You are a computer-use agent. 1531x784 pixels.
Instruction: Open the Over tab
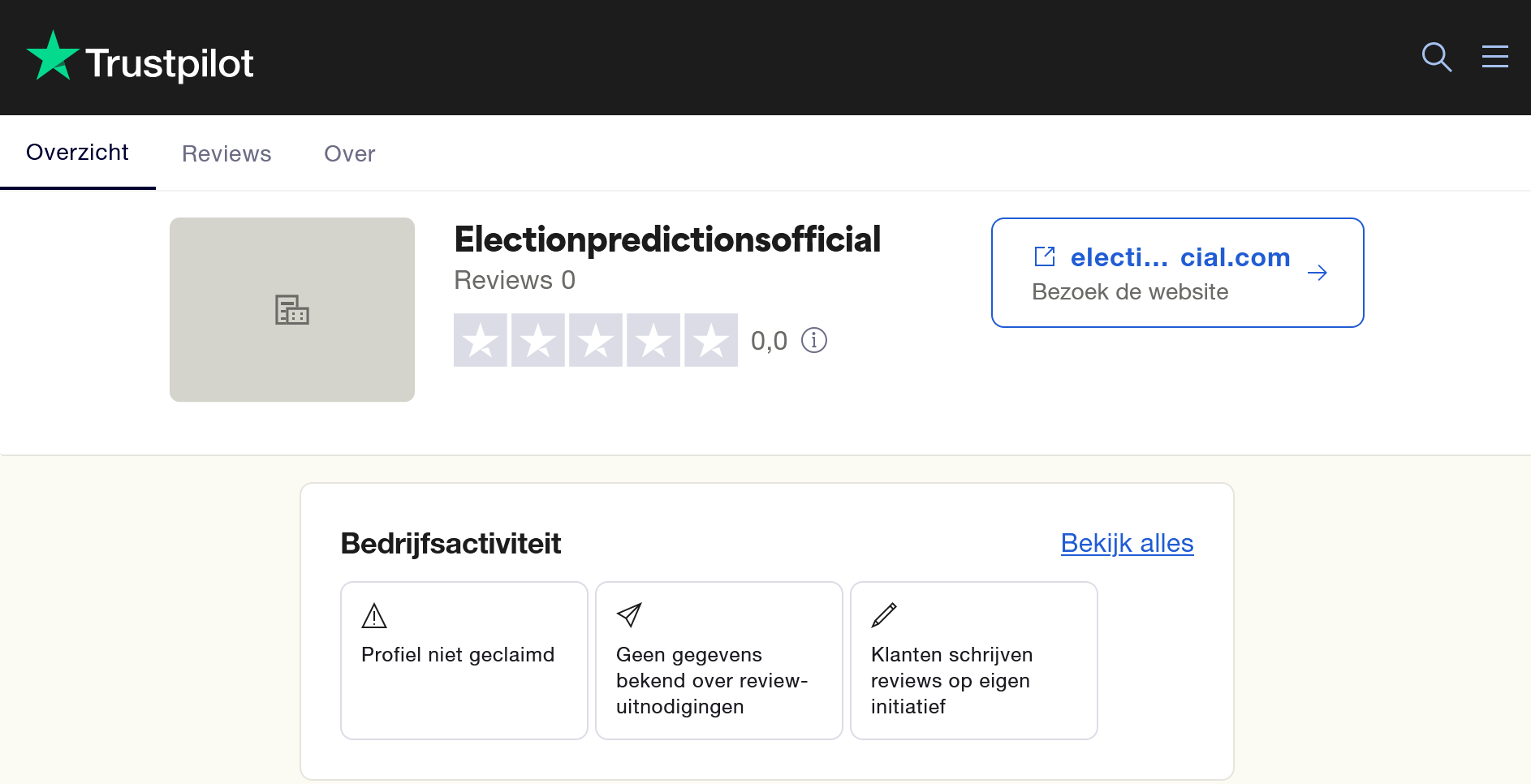pyautogui.click(x=349, y=153)
